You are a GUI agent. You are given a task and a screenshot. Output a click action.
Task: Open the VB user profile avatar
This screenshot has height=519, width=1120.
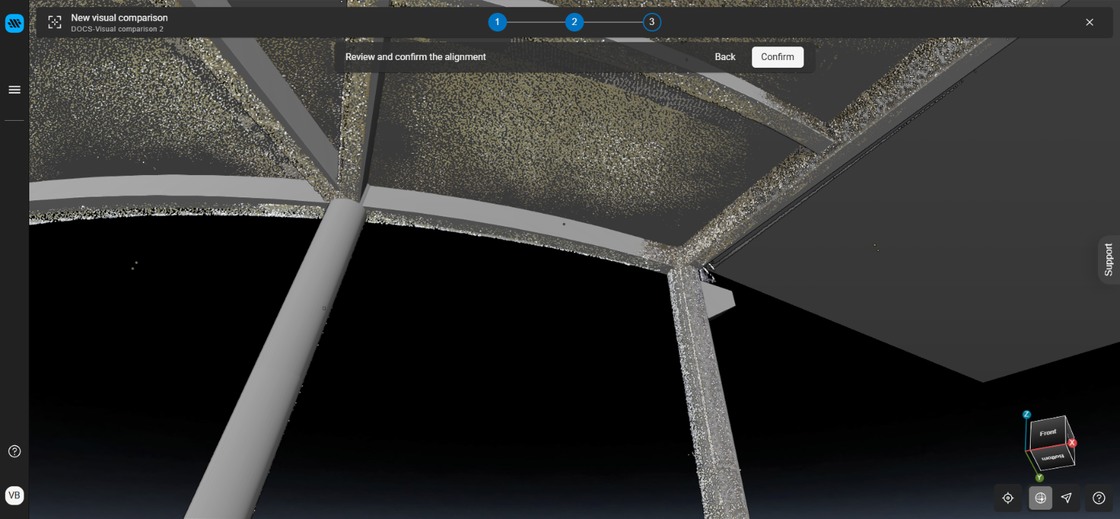(14, 495)
